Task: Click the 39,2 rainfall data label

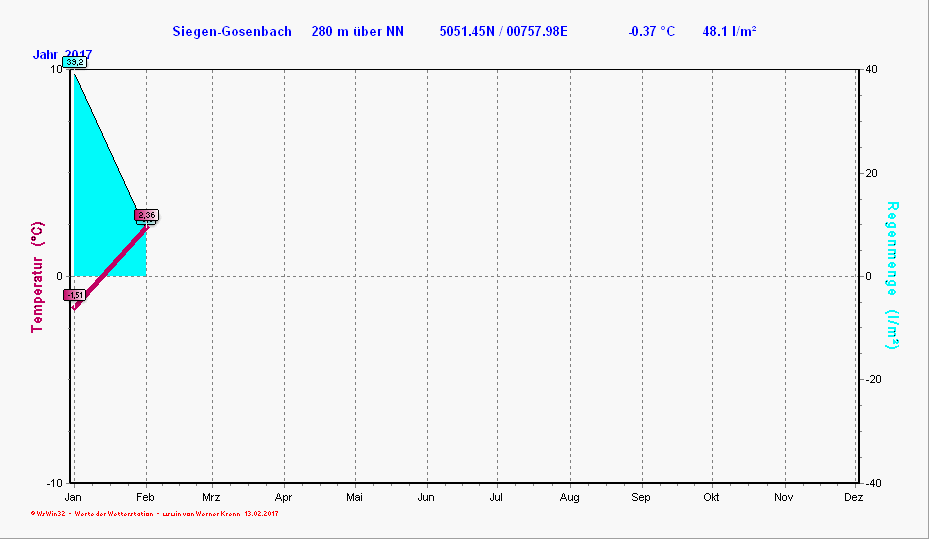Action: pos(75,62)
